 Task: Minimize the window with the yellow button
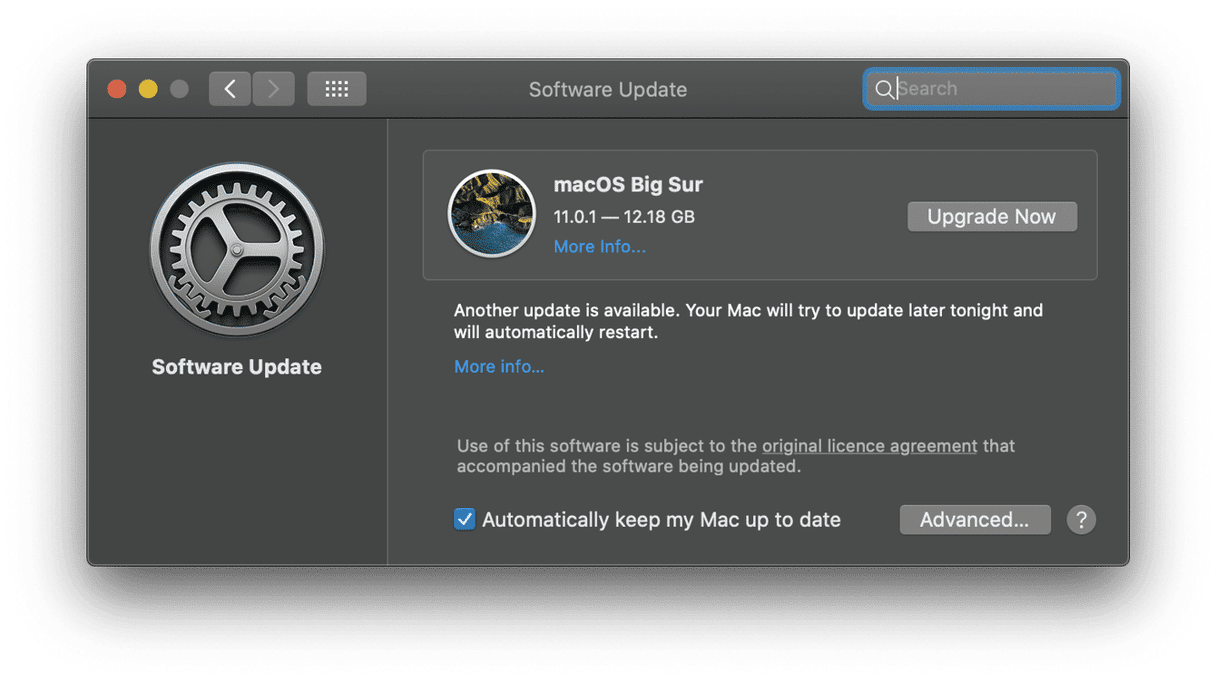point(147,88)
